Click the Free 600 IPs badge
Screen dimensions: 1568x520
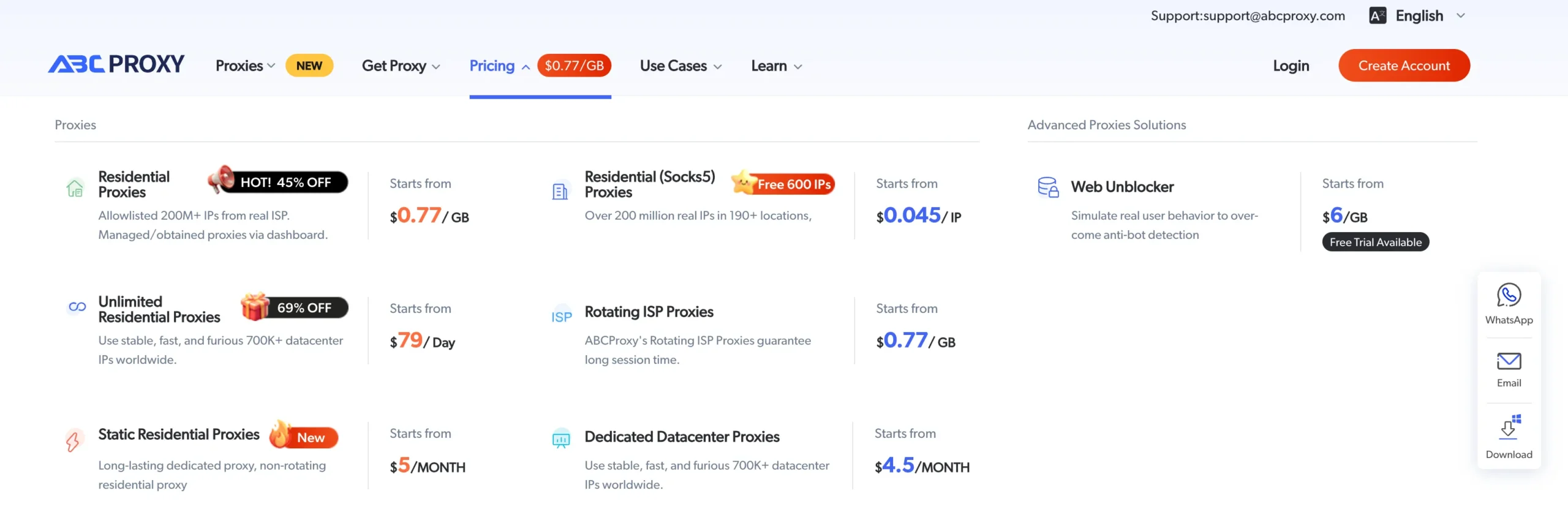pyautogui.click(x=783, y=183)
